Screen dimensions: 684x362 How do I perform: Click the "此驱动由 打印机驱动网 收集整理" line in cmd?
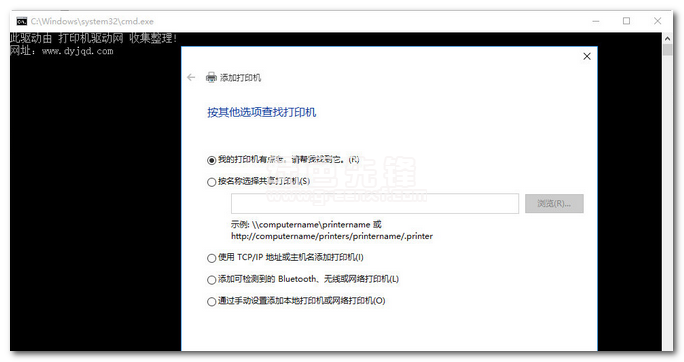click(x=93, y=38)
